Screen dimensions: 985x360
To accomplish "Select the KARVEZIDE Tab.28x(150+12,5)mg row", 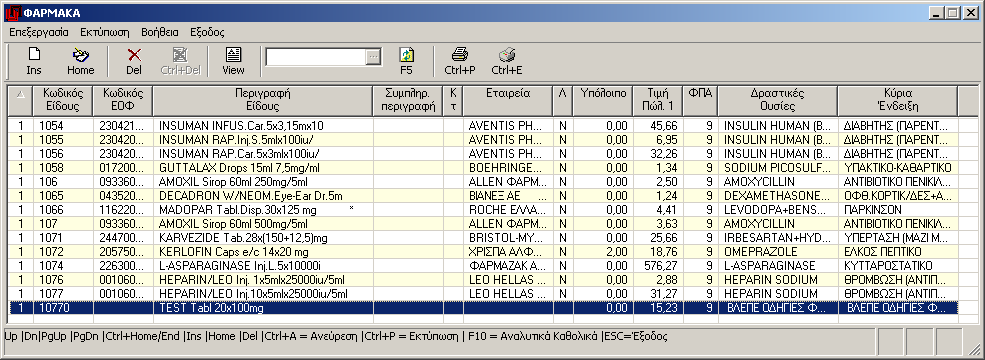I will coord(483,237).
